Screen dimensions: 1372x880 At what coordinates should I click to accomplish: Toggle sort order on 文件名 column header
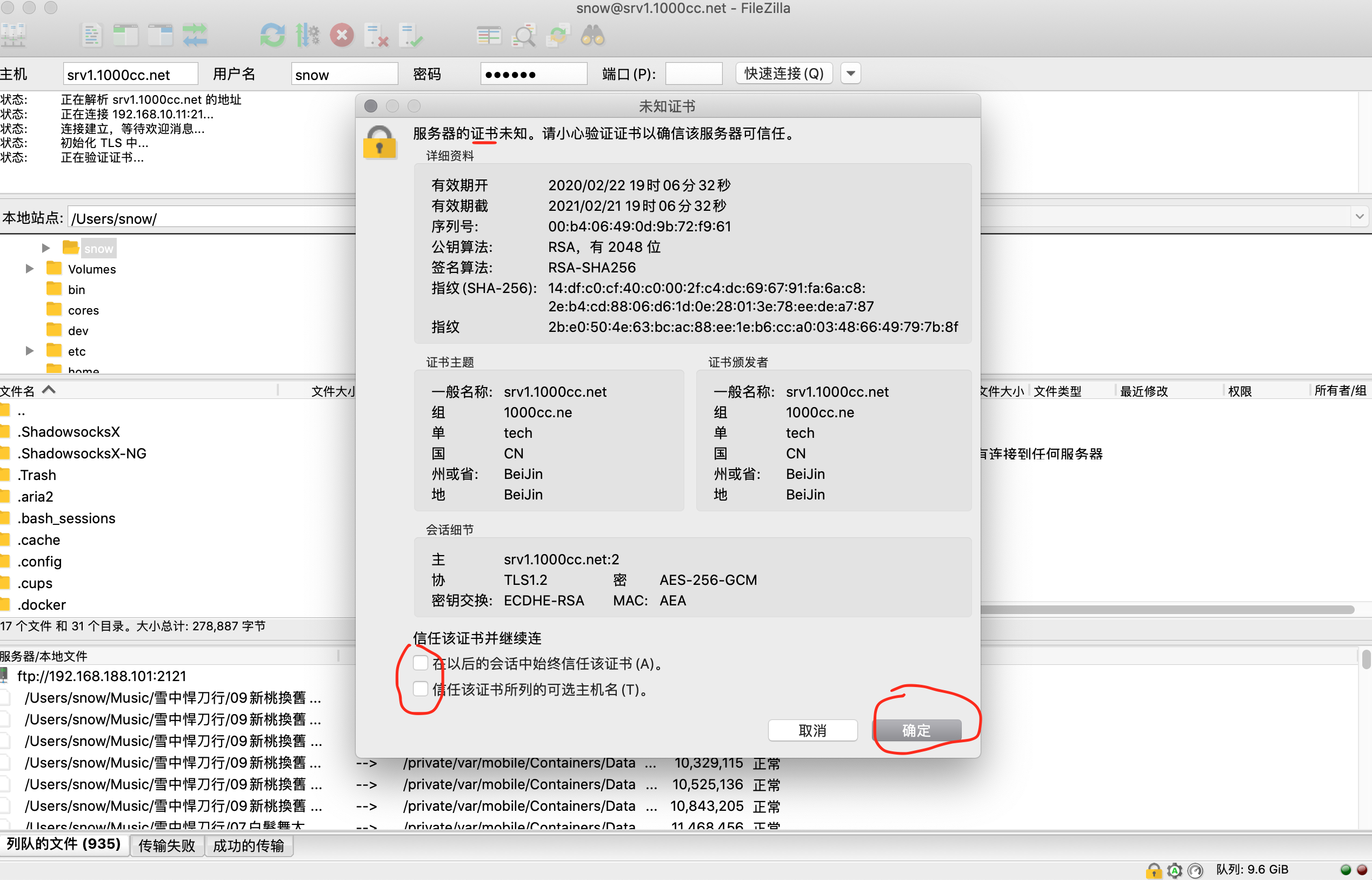pos(138,390)
